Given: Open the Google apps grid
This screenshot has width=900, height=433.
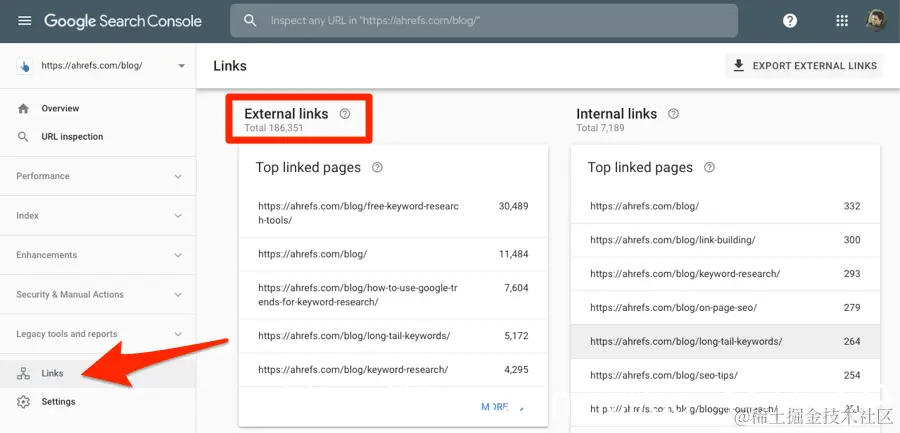Looking at the screenshot, I should pyautogui.click(x=841, y=21).
